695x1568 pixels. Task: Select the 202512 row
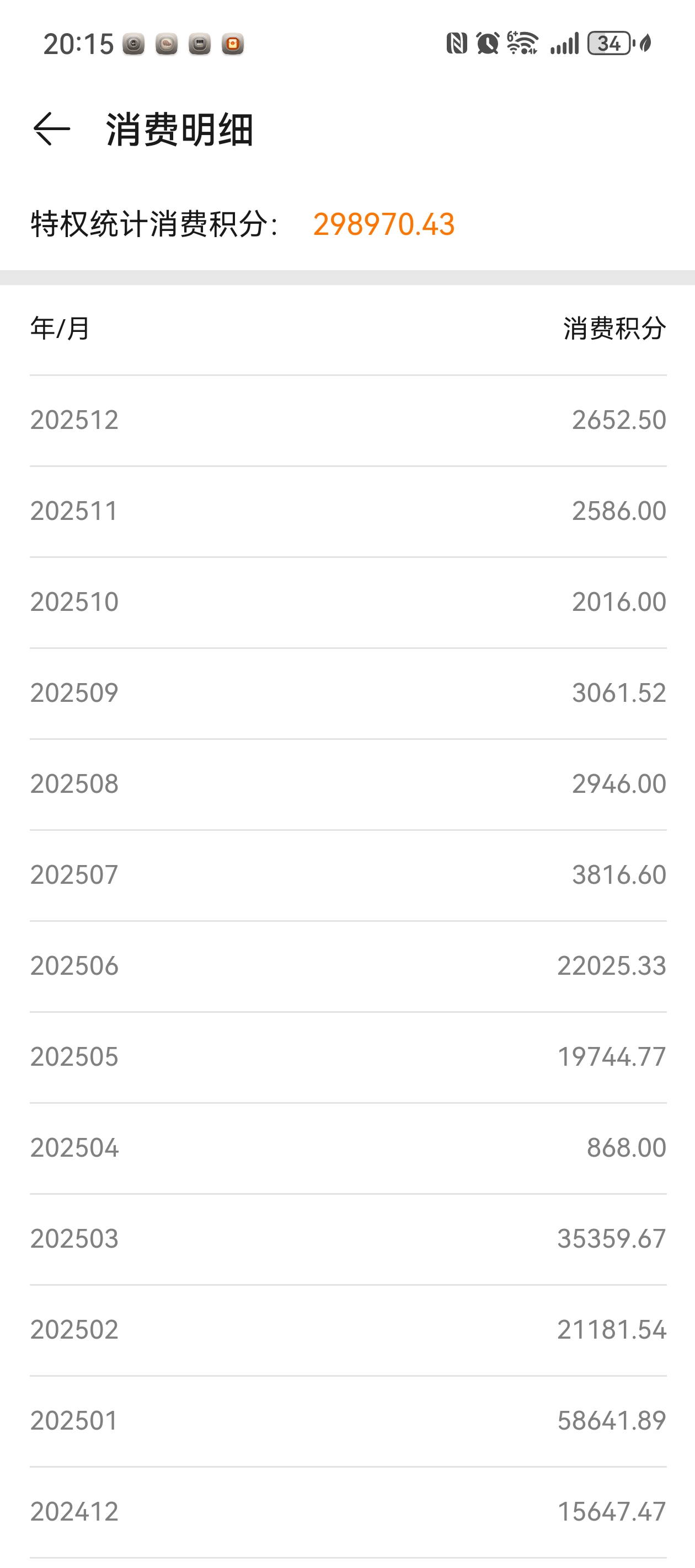click(348, 420)
